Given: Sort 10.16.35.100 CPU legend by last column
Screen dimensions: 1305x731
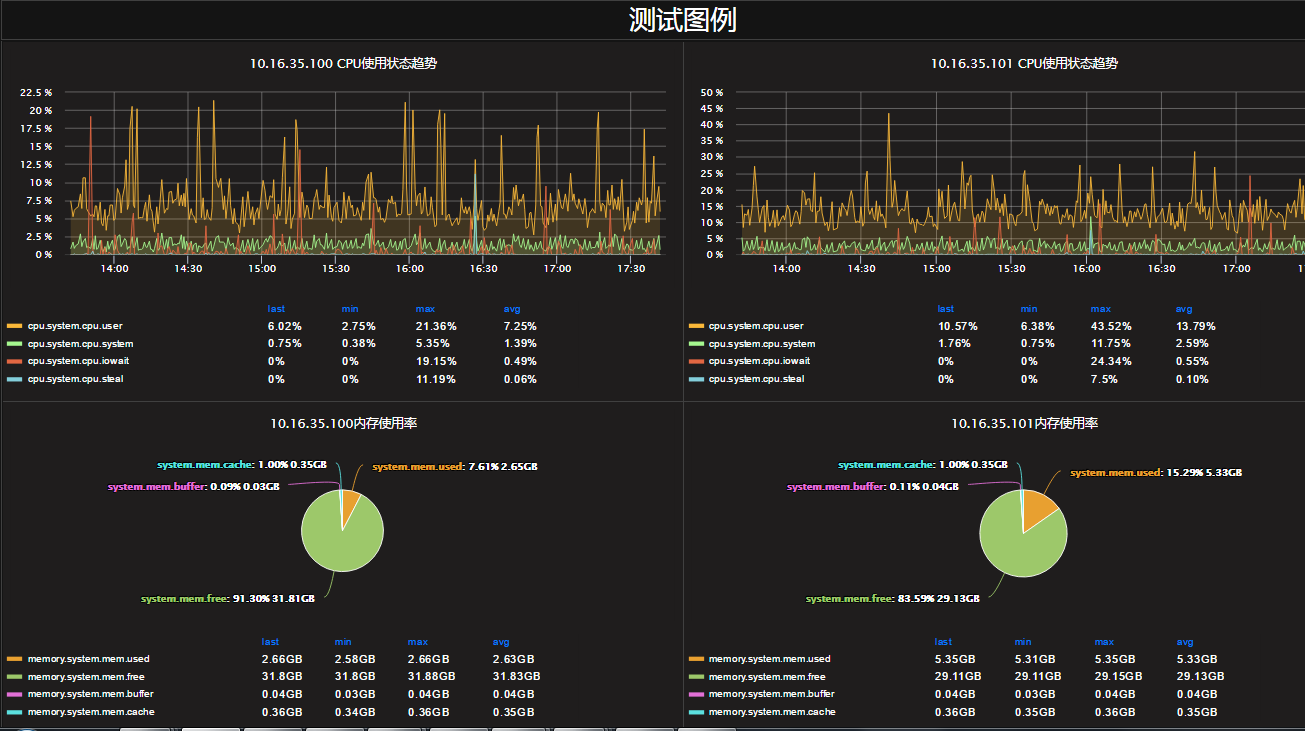Looking at the screenshot, I should click(x=276, y=309).
